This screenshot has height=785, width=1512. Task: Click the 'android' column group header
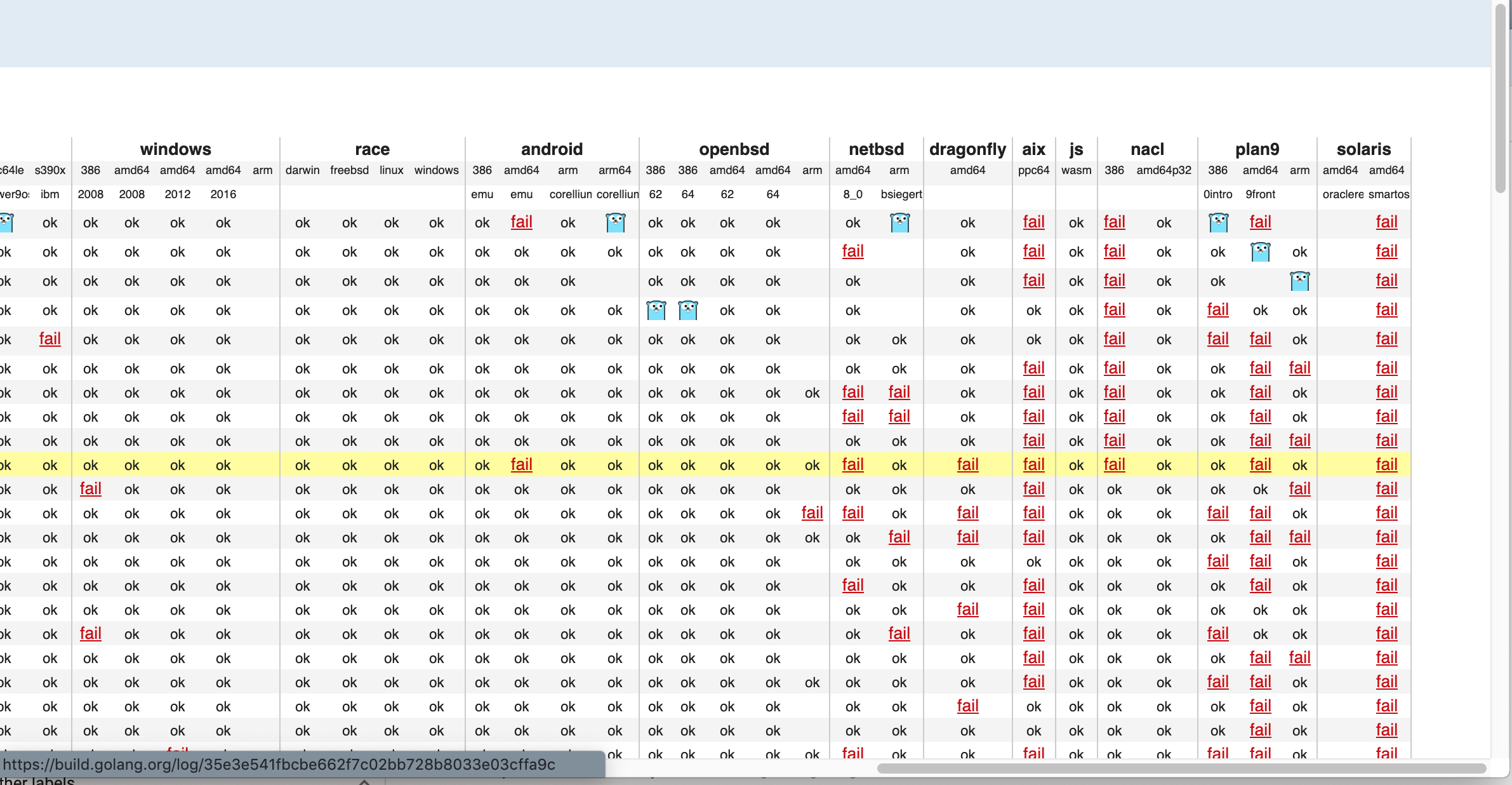(x=552, y=149)
